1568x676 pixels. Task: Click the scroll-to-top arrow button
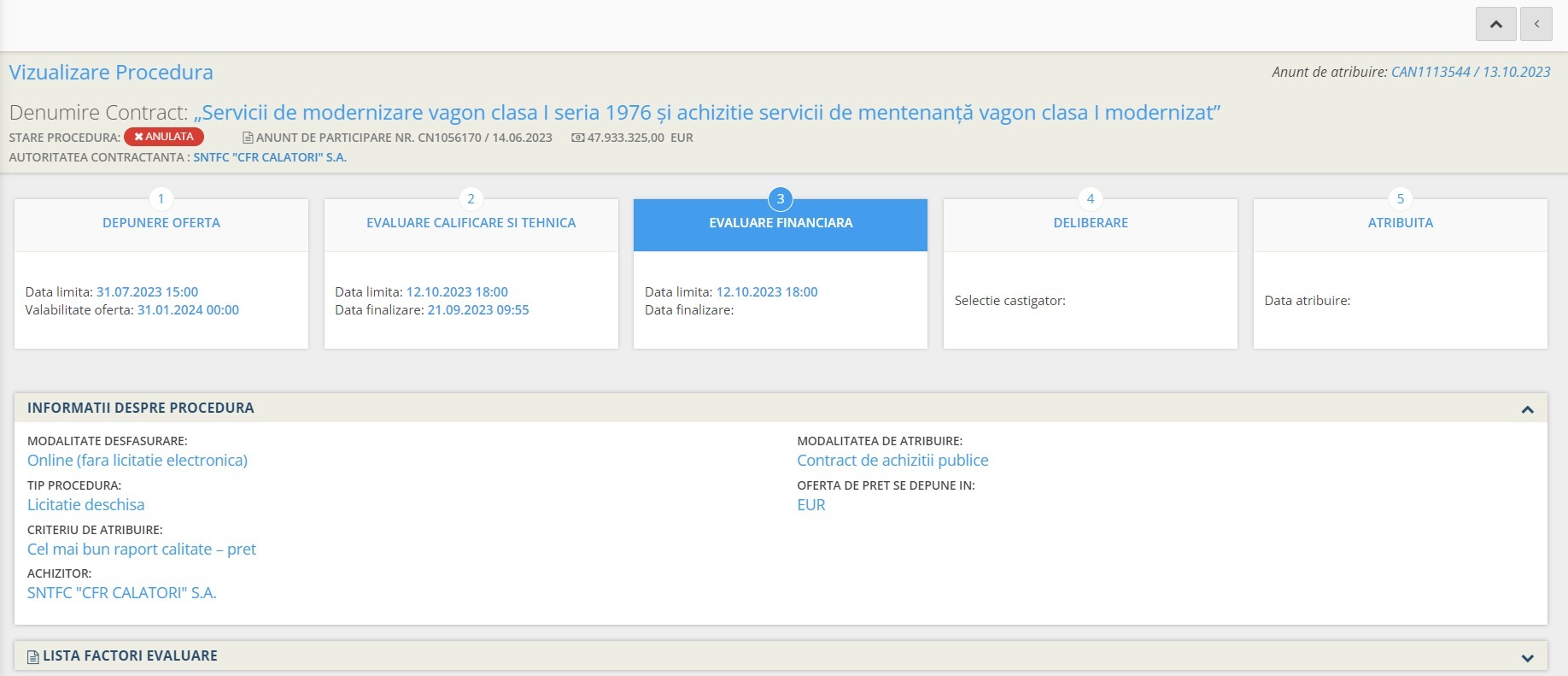(x=1496, y=24)
